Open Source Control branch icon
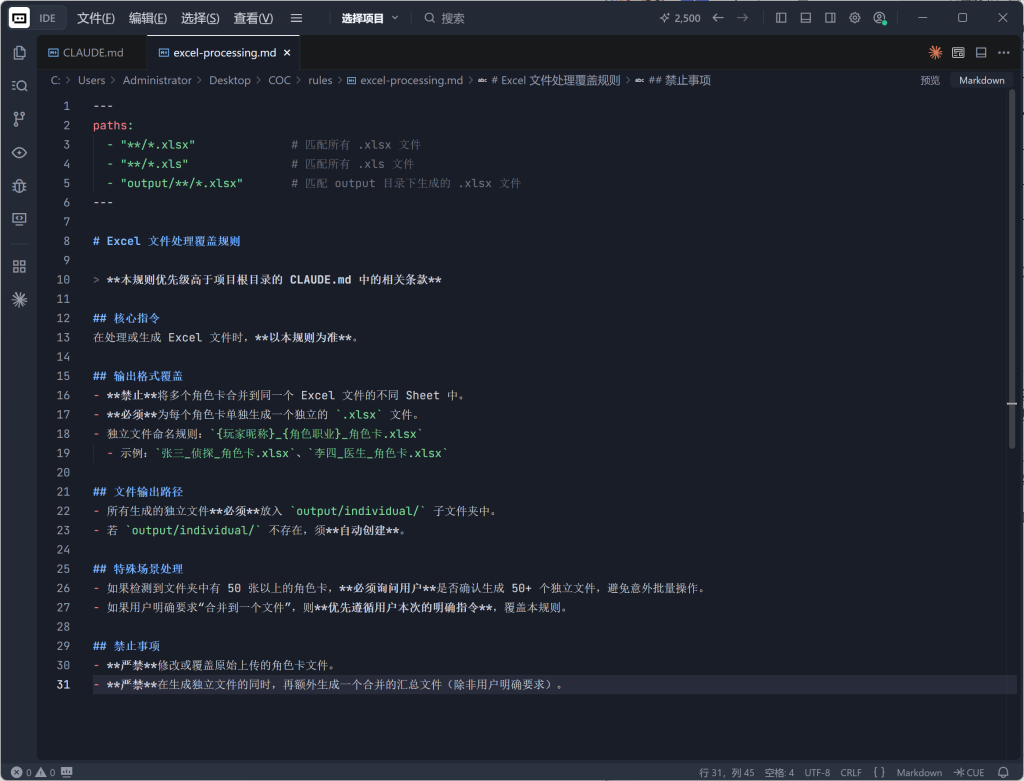 [x=20, y=119]
